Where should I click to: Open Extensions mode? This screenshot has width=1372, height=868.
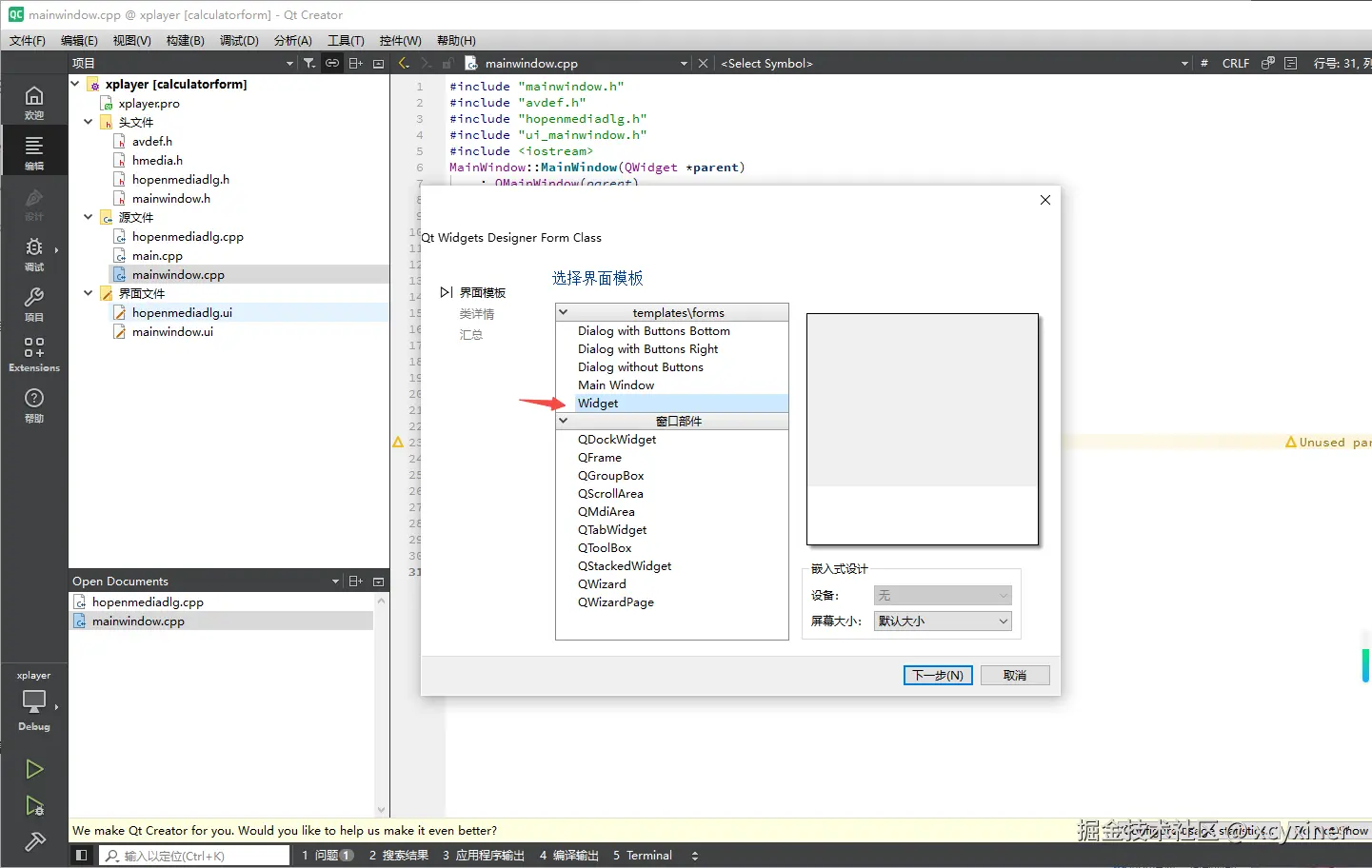pyautogui.click(x=34, y=354)
